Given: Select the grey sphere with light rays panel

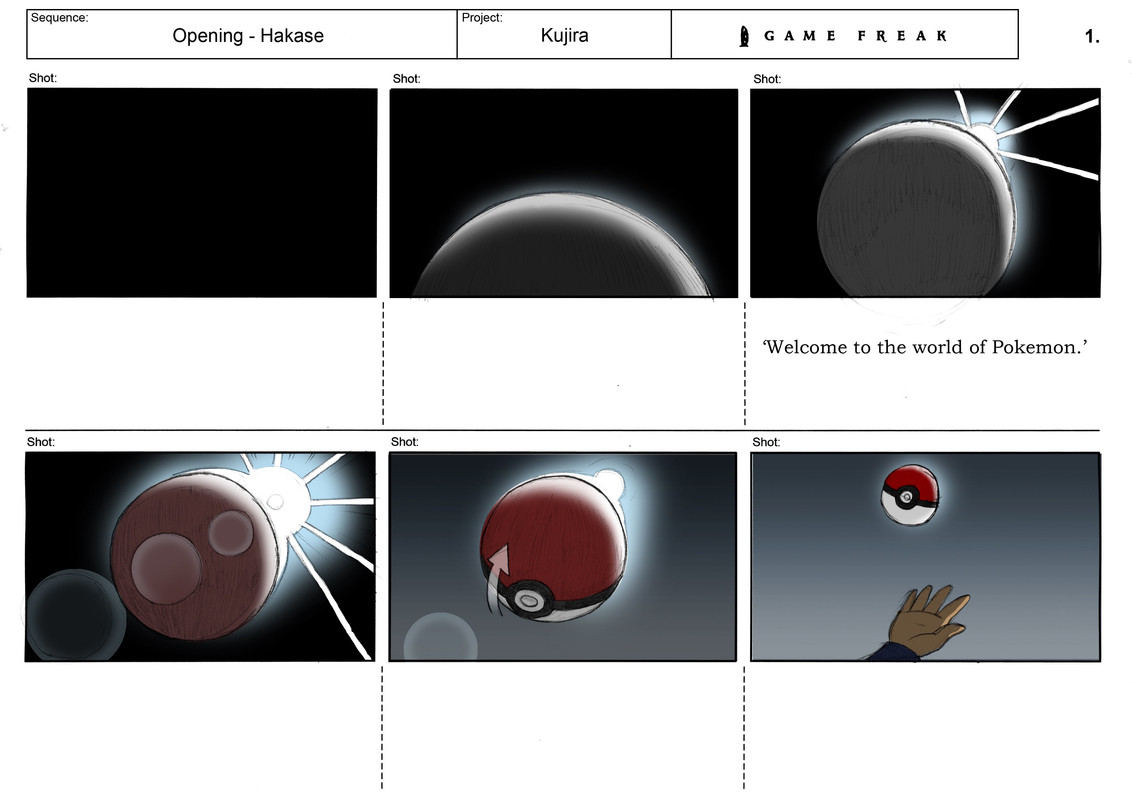Looking at the screenshot, I should point(926,194).
